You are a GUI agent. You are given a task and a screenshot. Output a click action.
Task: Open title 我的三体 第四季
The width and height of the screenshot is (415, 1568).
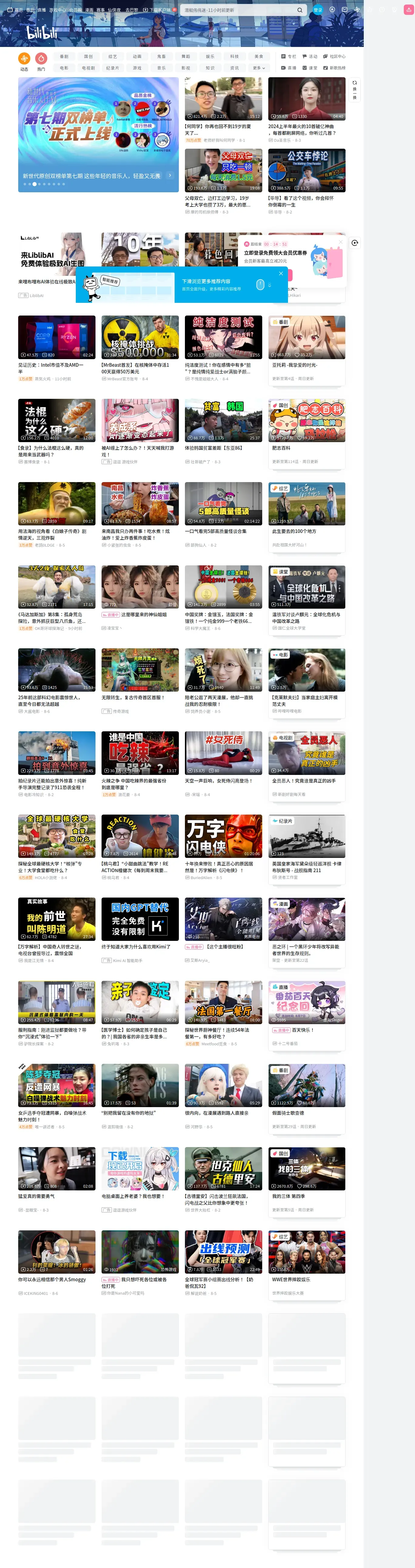pyautogui.click(x=288, y=1197)
